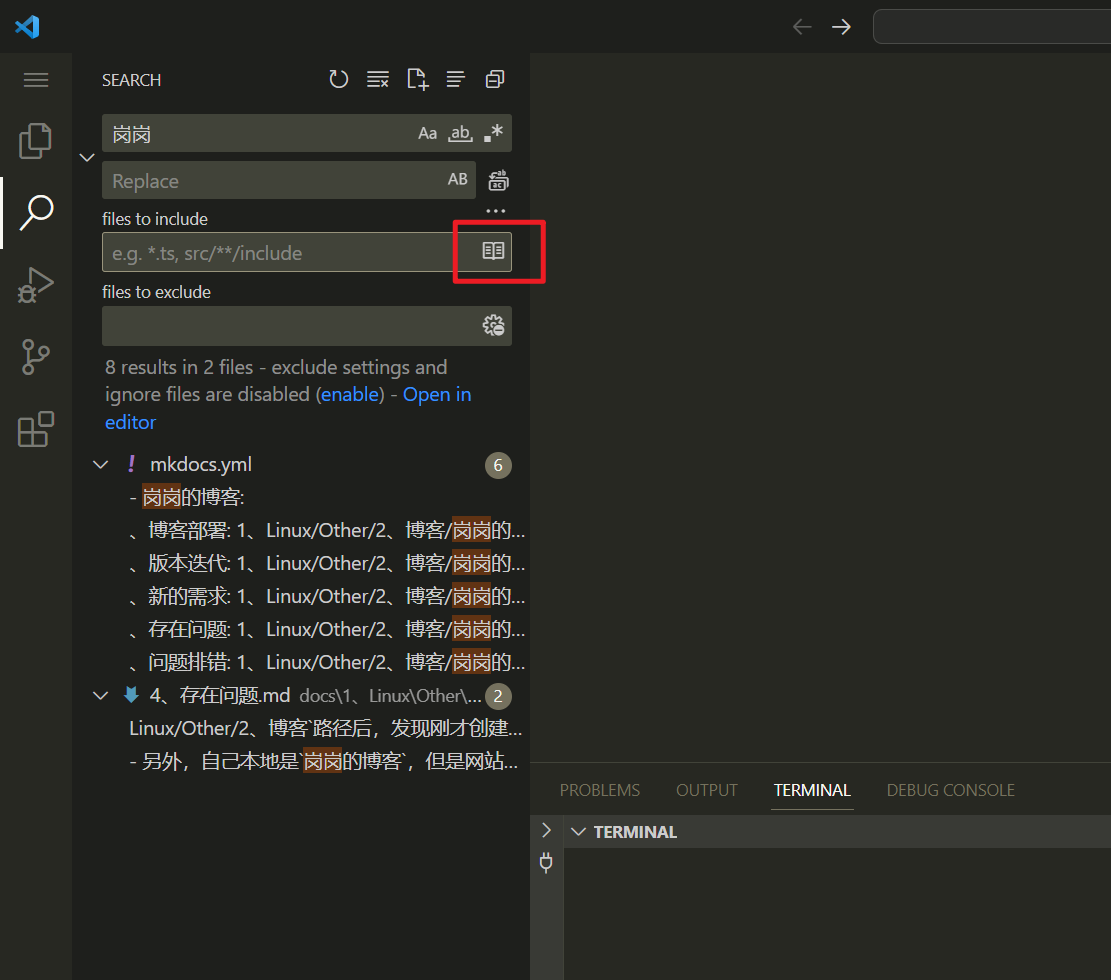Expand the terminal side panel arrow
1111x980 pixels.
(546, 830)
